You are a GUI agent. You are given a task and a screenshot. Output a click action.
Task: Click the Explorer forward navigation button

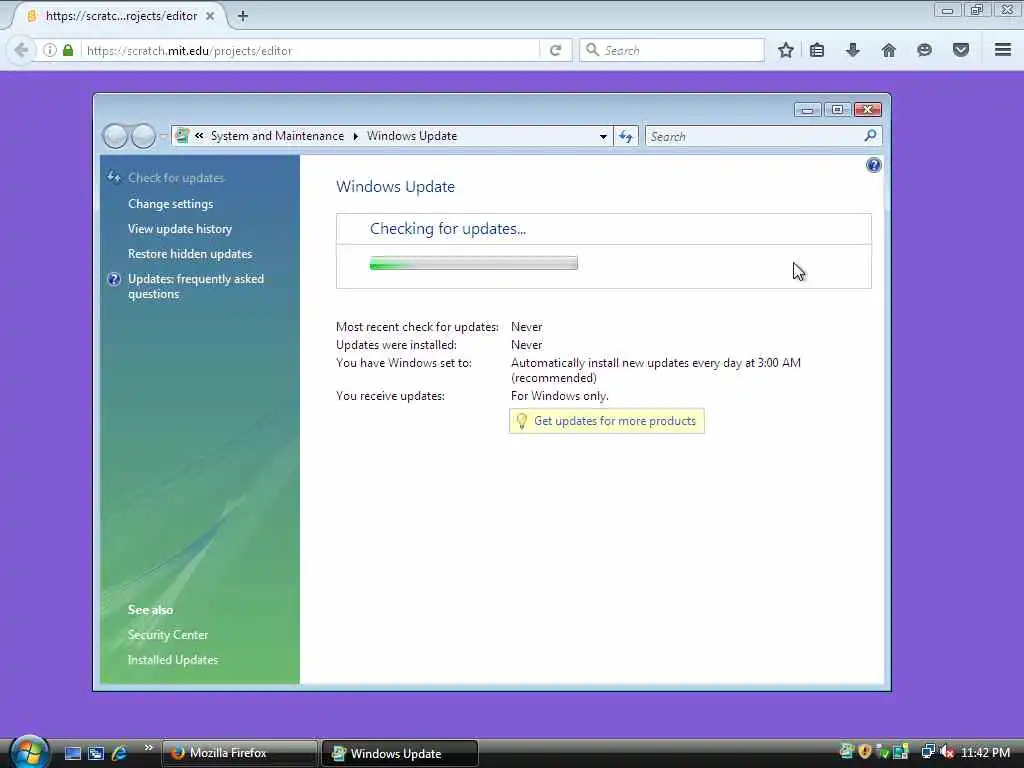[143, 136]
